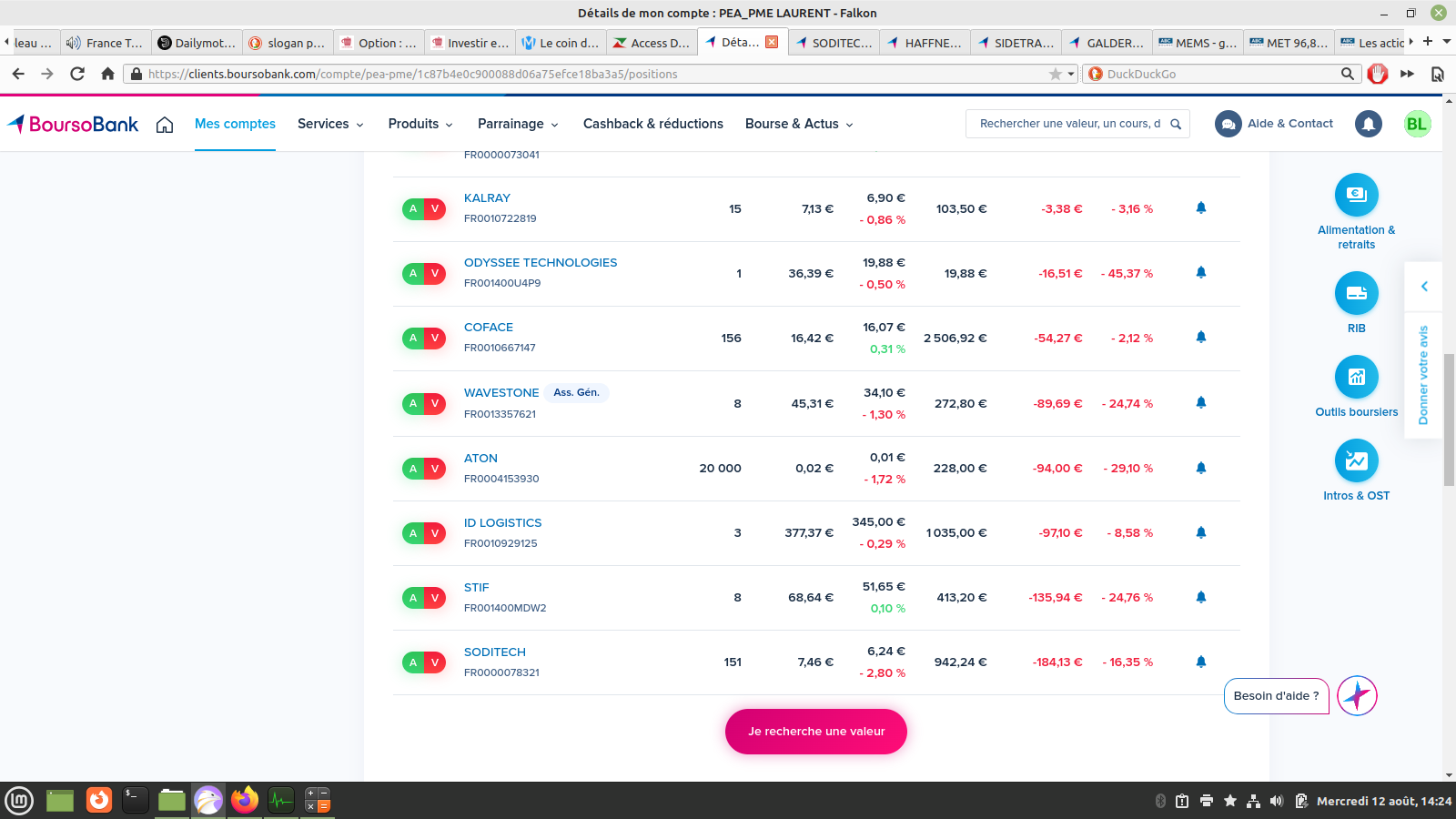Go to BoursoBank home via house icon
1456x819 pixels.
(165, 125)
